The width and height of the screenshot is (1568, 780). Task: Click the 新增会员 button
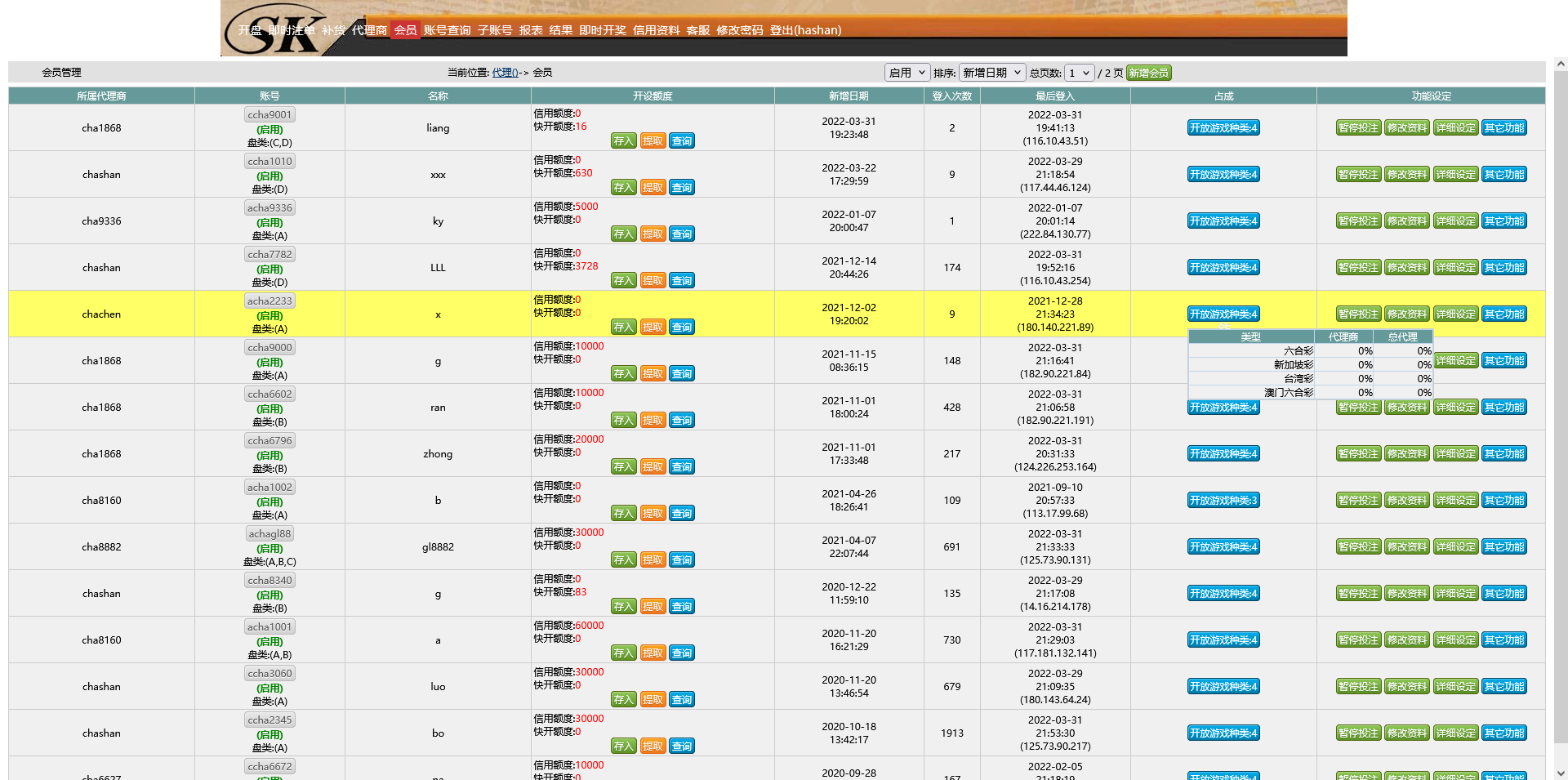(1149, 73)
